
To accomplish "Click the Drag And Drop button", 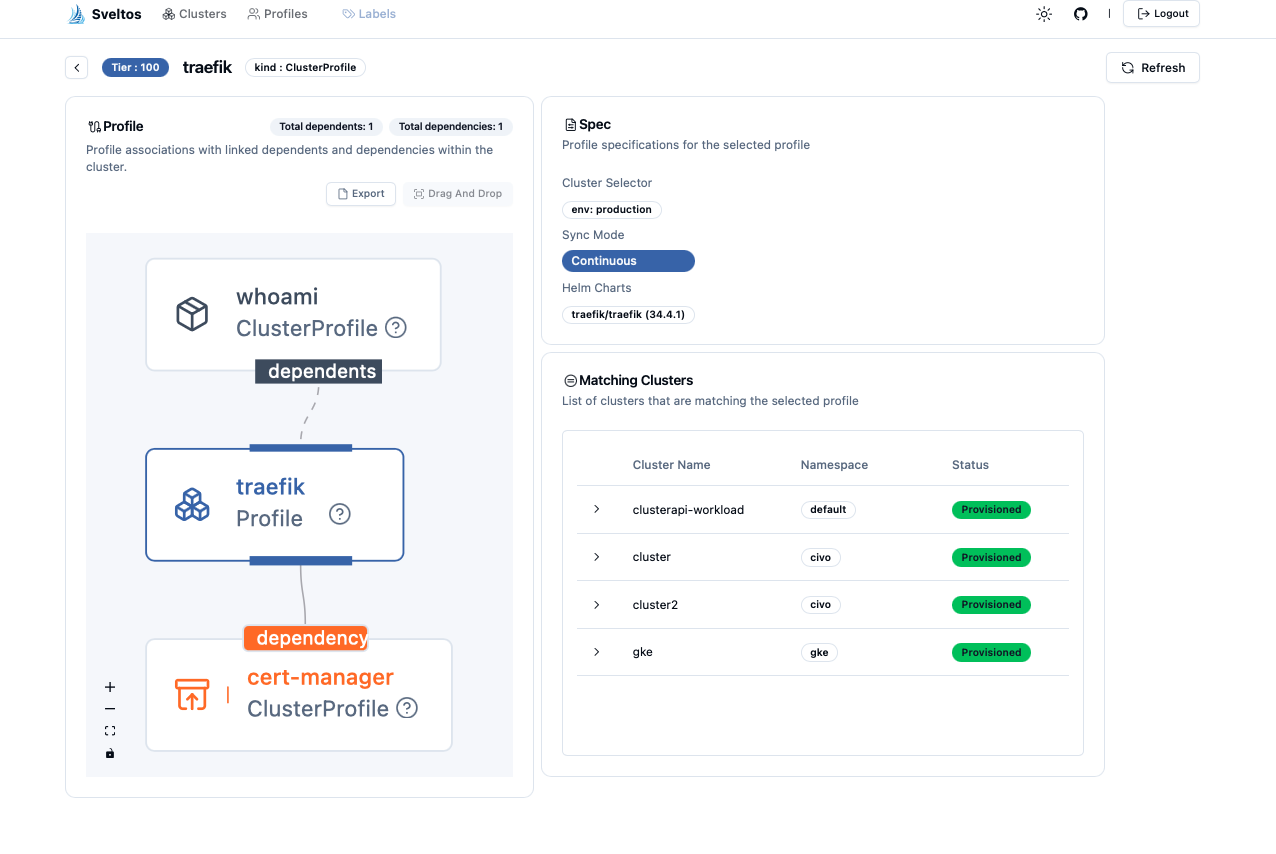I will coord(458,194).
